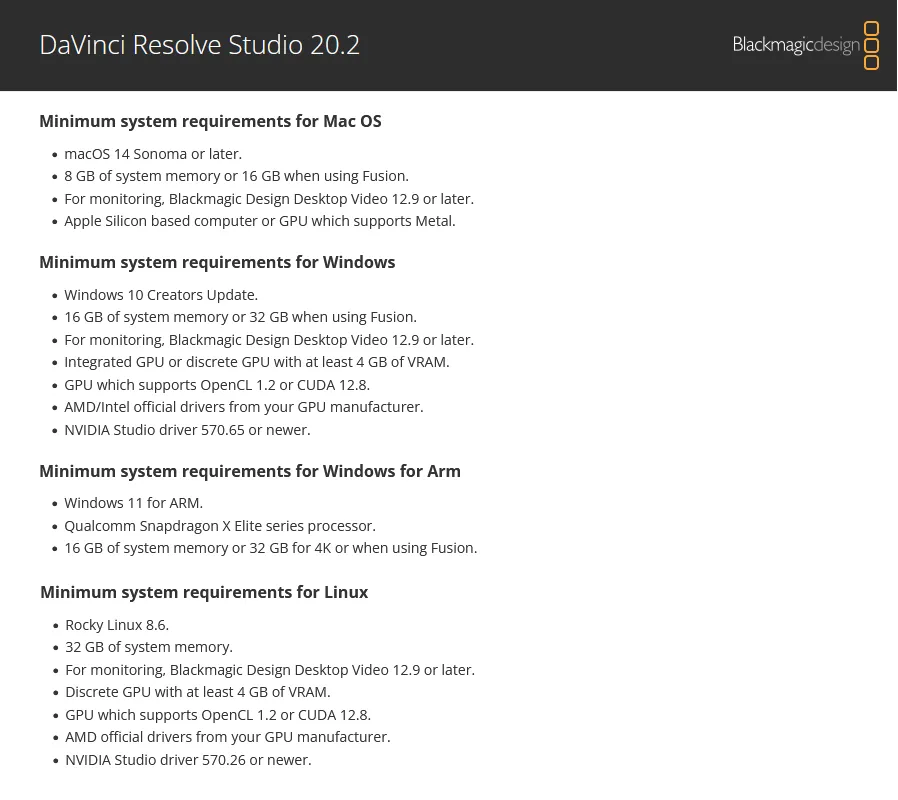Click 'Windows 11 for ARM.'
The width and height of the screenshot is (898, 800).
[x=133, y=503]
